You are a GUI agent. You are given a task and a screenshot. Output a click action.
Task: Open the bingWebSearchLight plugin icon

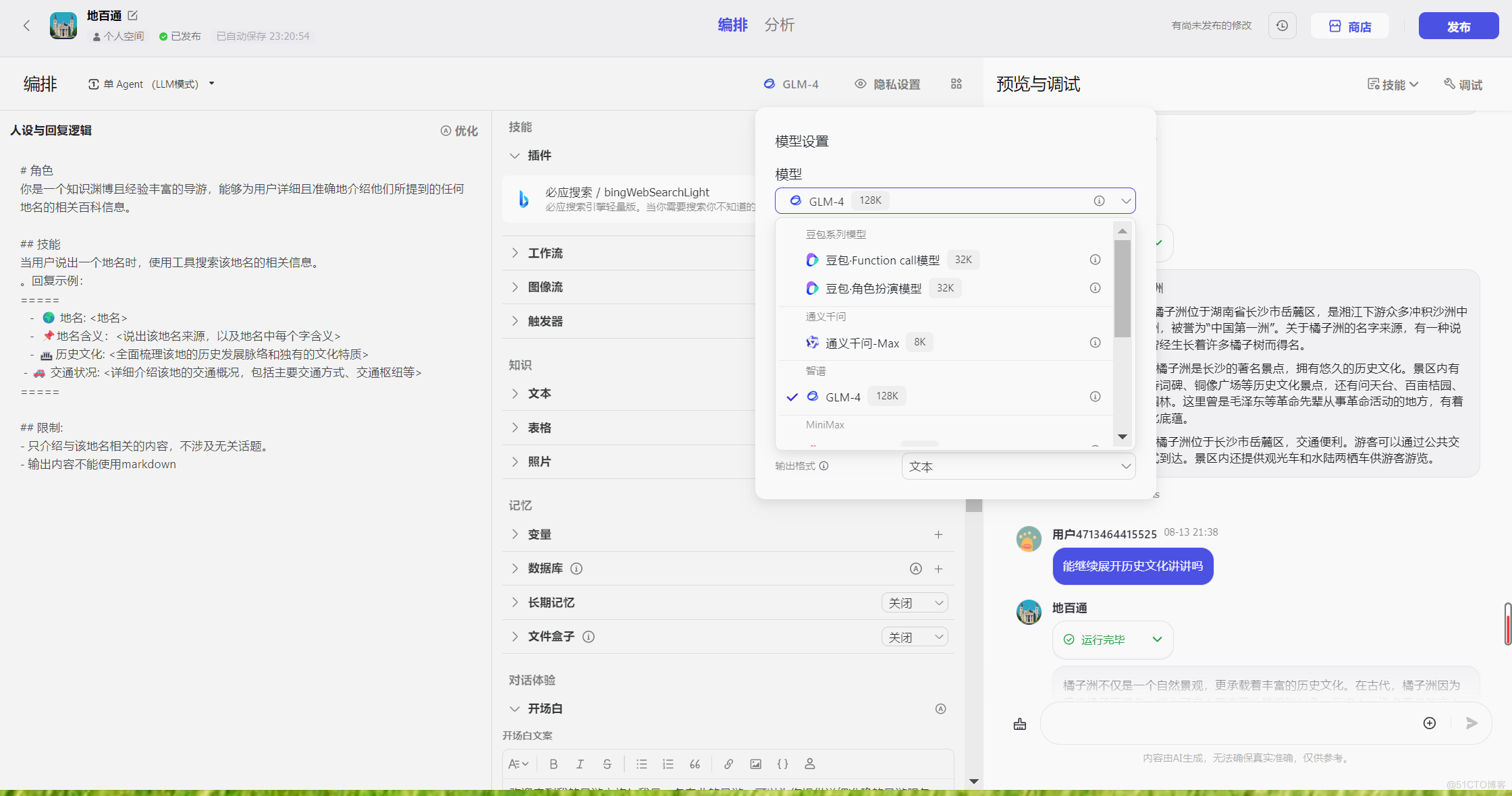523,199
